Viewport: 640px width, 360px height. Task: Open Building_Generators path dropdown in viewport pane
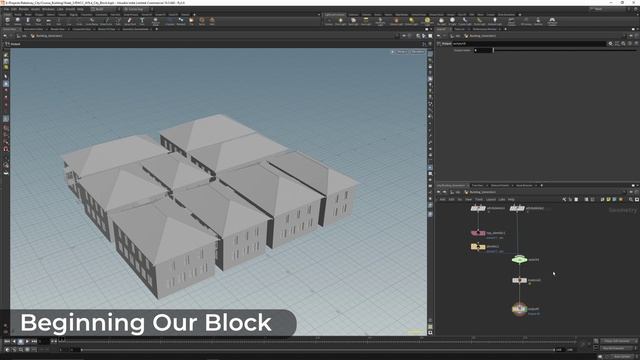tap(49, 36)
